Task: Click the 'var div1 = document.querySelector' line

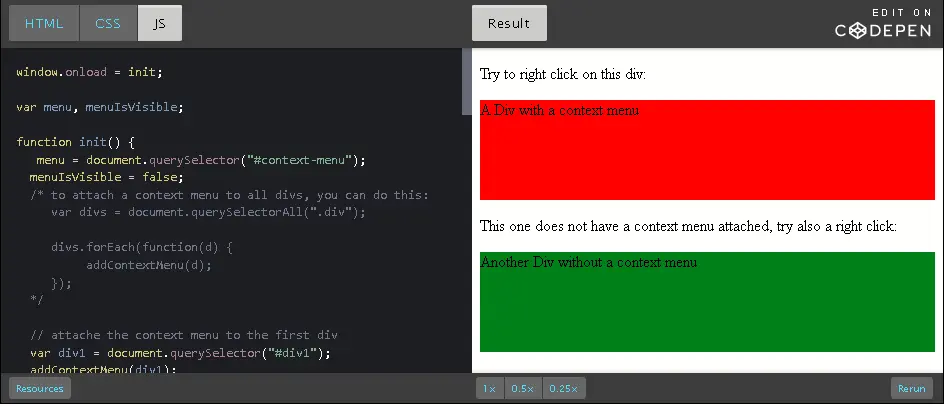Action: coord(181,353)
